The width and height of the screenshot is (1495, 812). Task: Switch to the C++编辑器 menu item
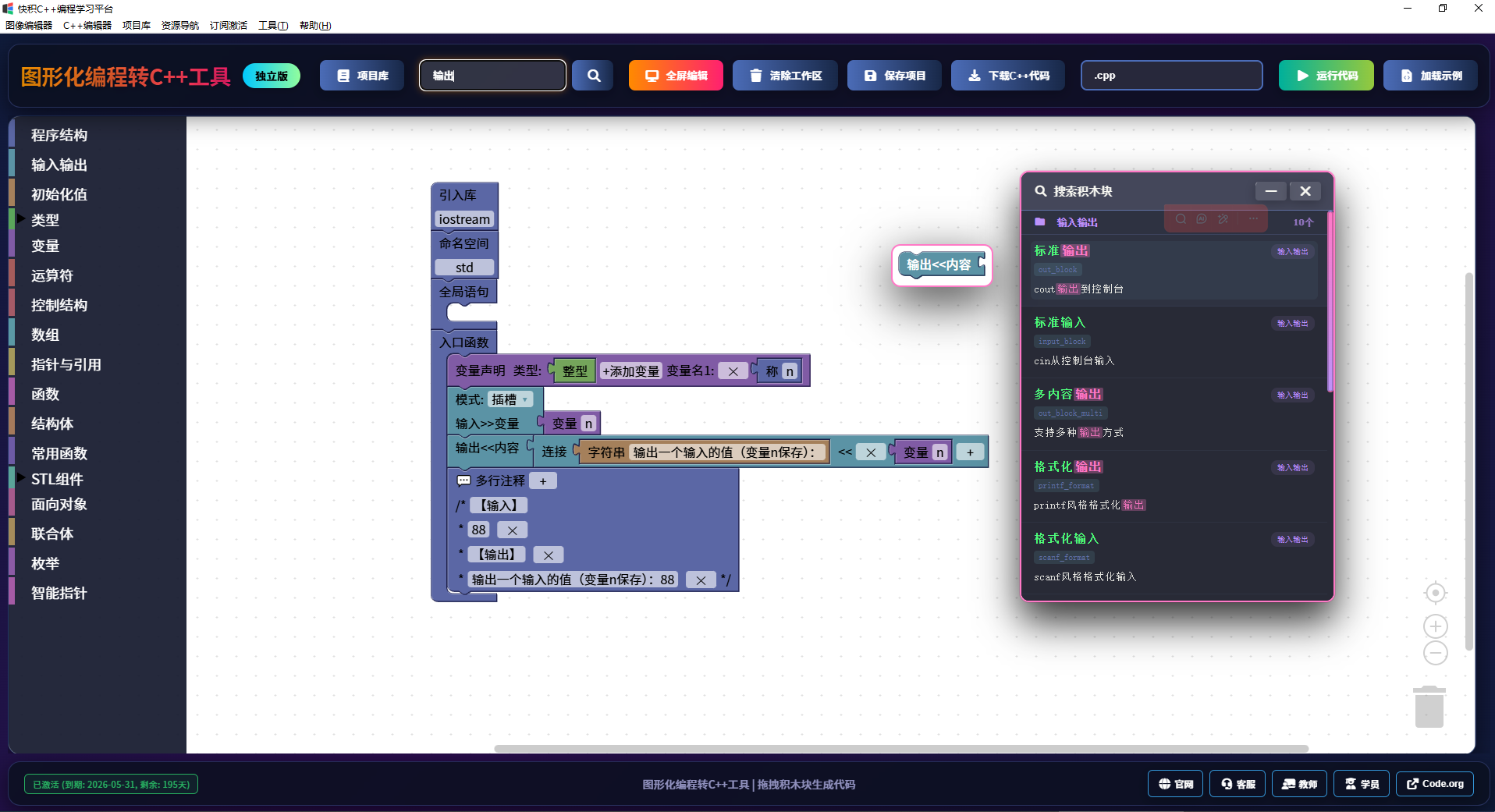(87, 25)
